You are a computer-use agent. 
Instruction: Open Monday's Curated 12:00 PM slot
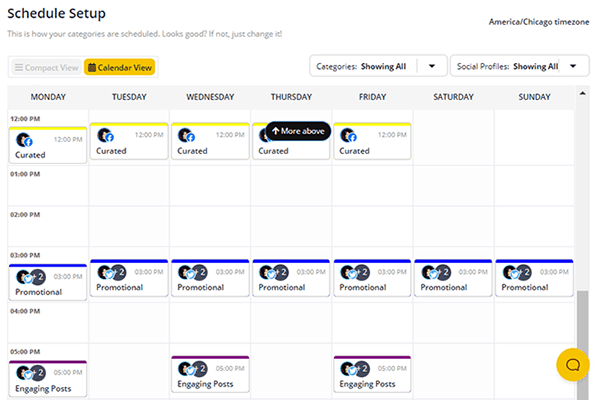(48, 146)
